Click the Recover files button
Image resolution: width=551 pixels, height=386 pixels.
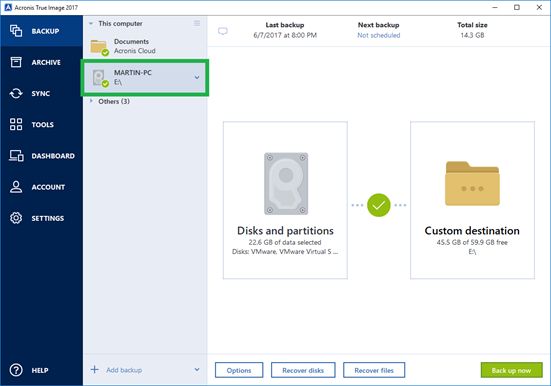[x=374, y=370]
